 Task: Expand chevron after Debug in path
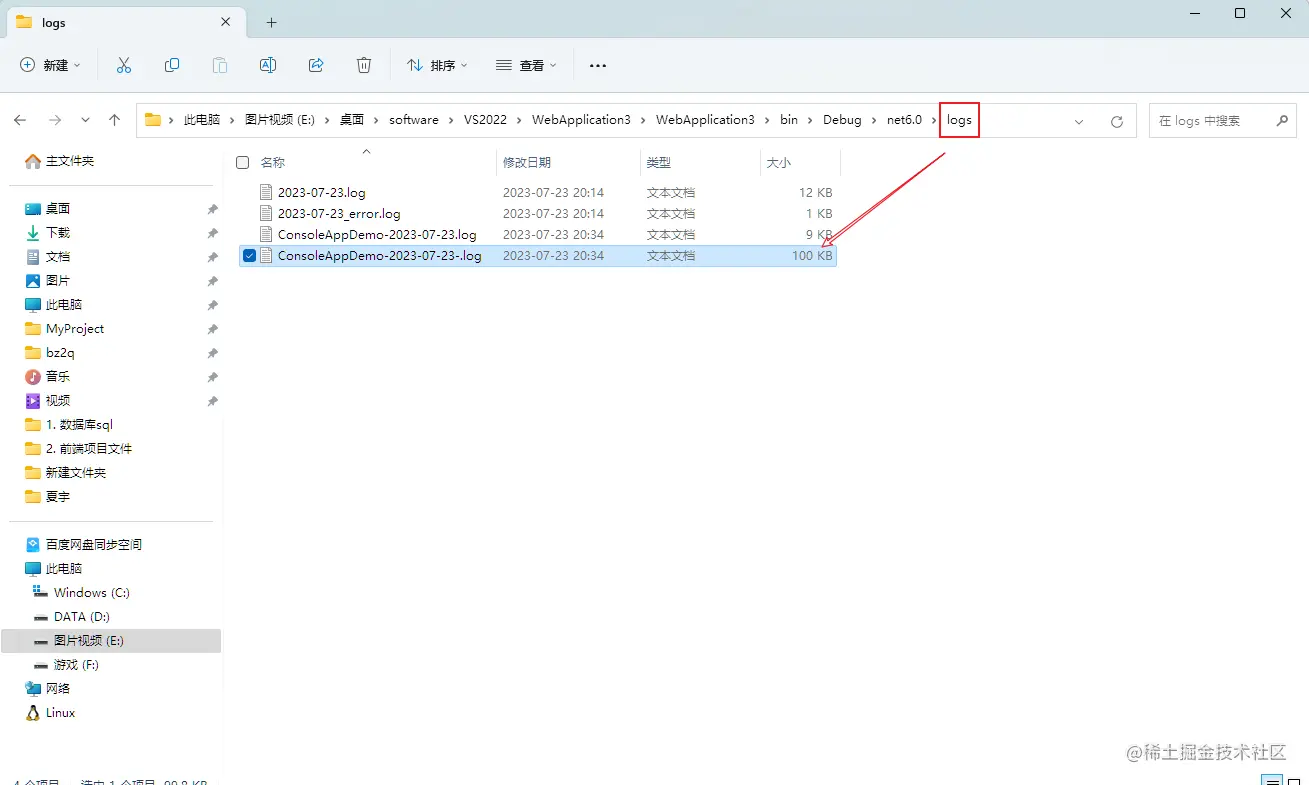tap(874, 120)
